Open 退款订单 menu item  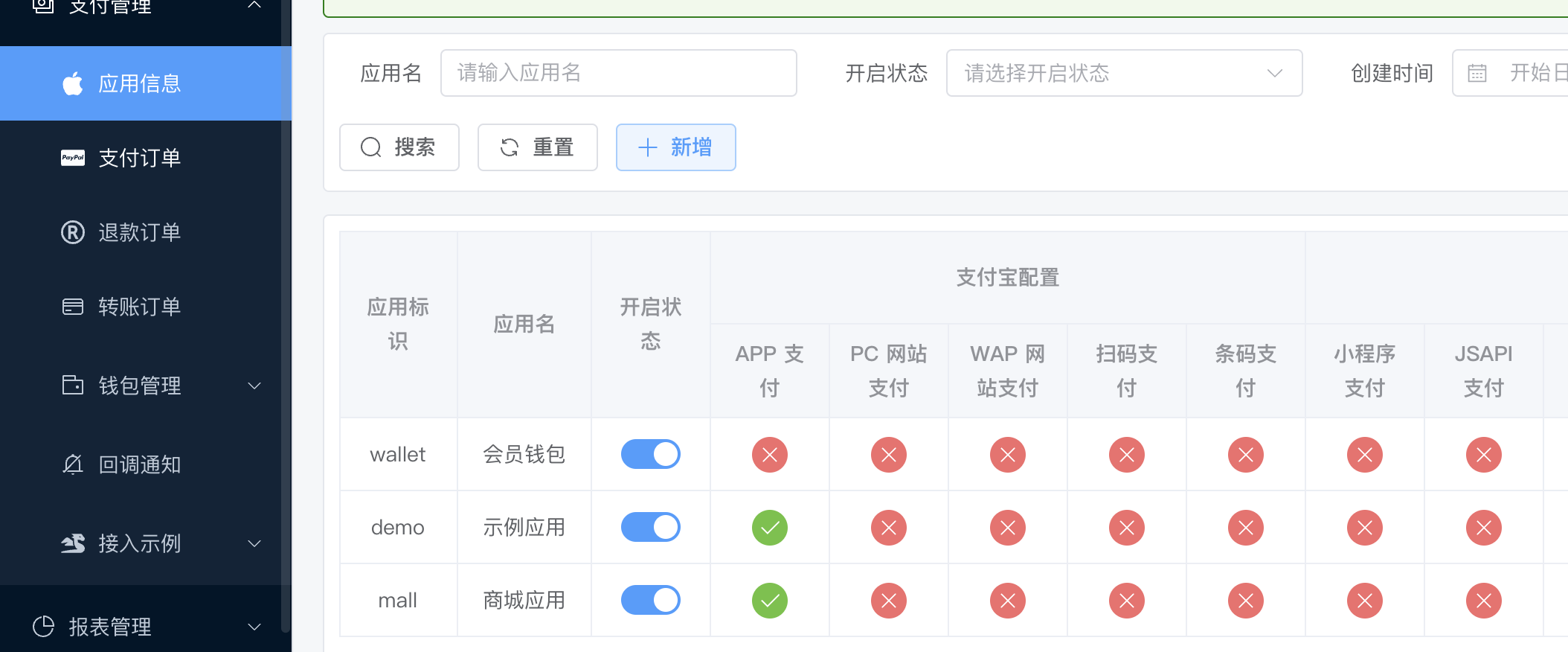pos(146,232)
